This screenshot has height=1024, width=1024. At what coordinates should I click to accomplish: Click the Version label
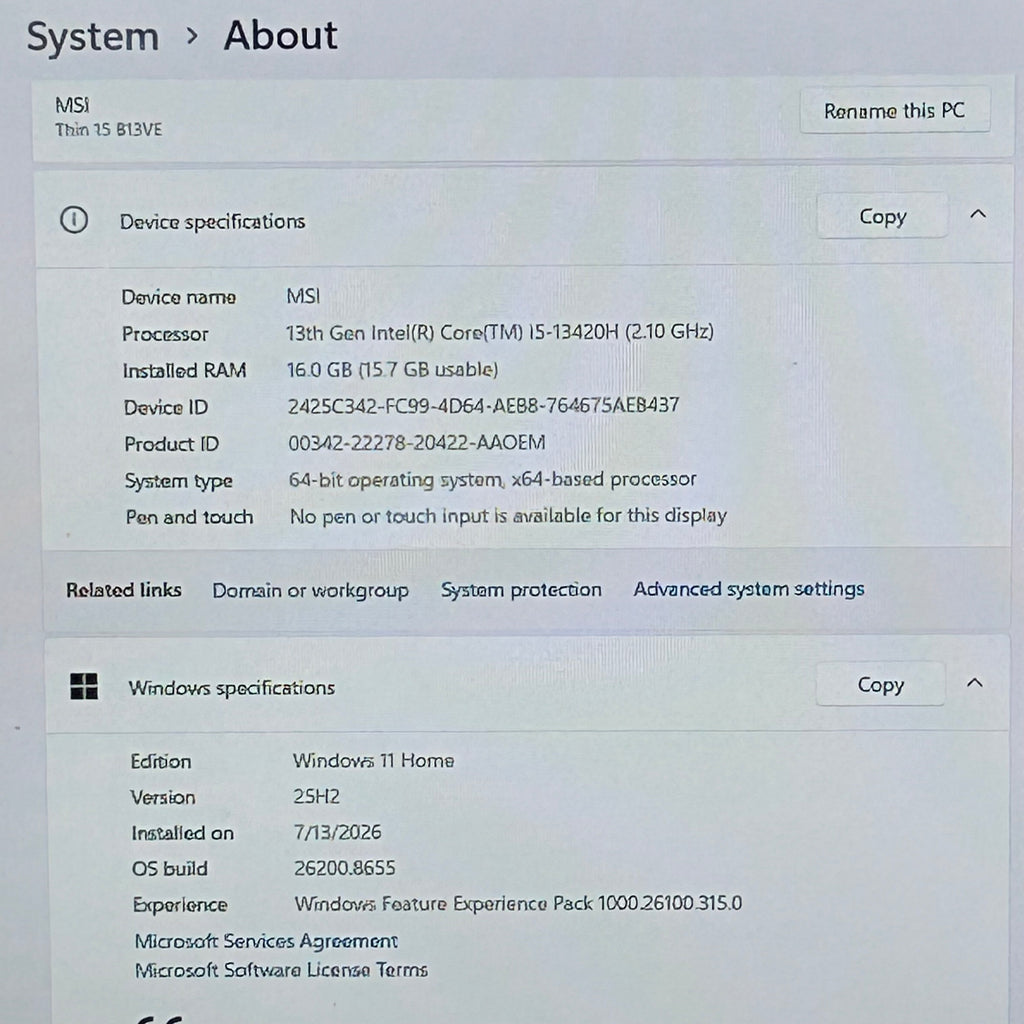163,797
